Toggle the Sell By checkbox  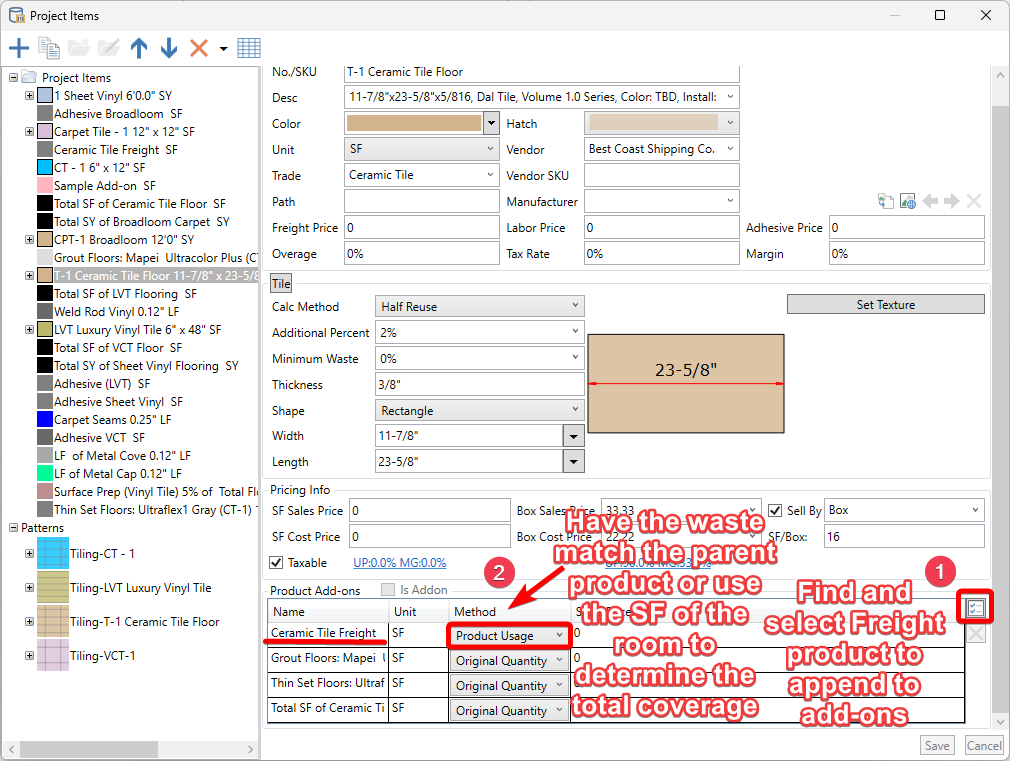775,510
